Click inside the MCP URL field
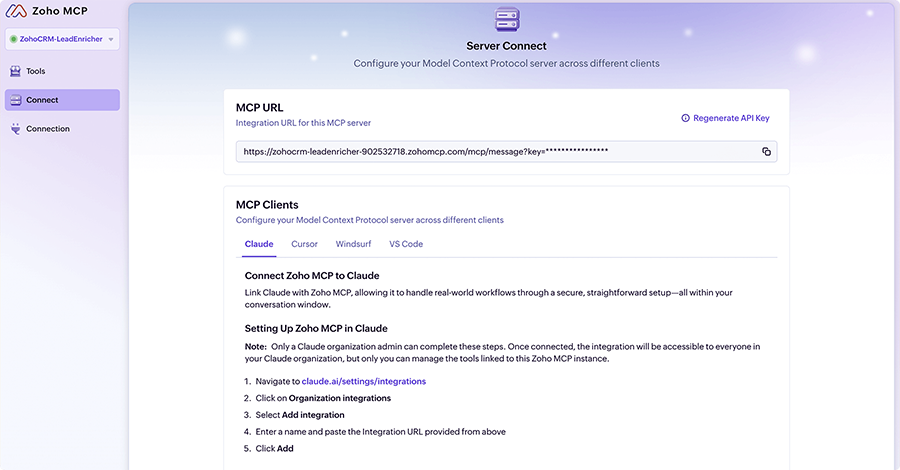 pos(506,152)
